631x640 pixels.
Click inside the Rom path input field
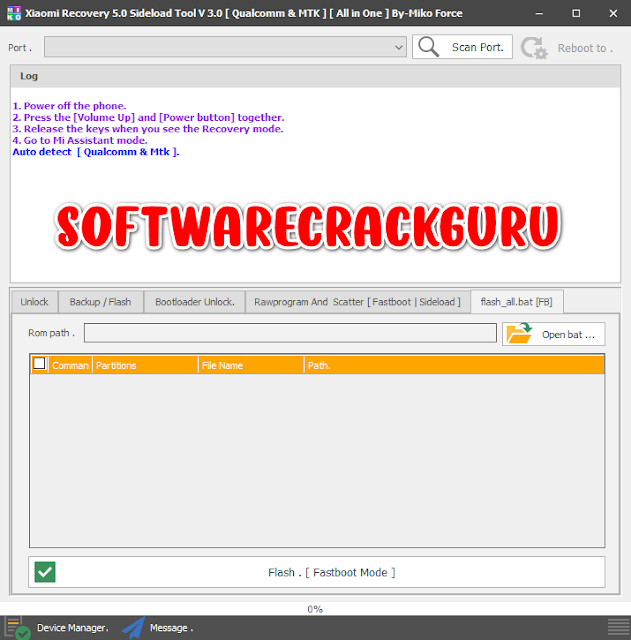click(x=290, y=333)
